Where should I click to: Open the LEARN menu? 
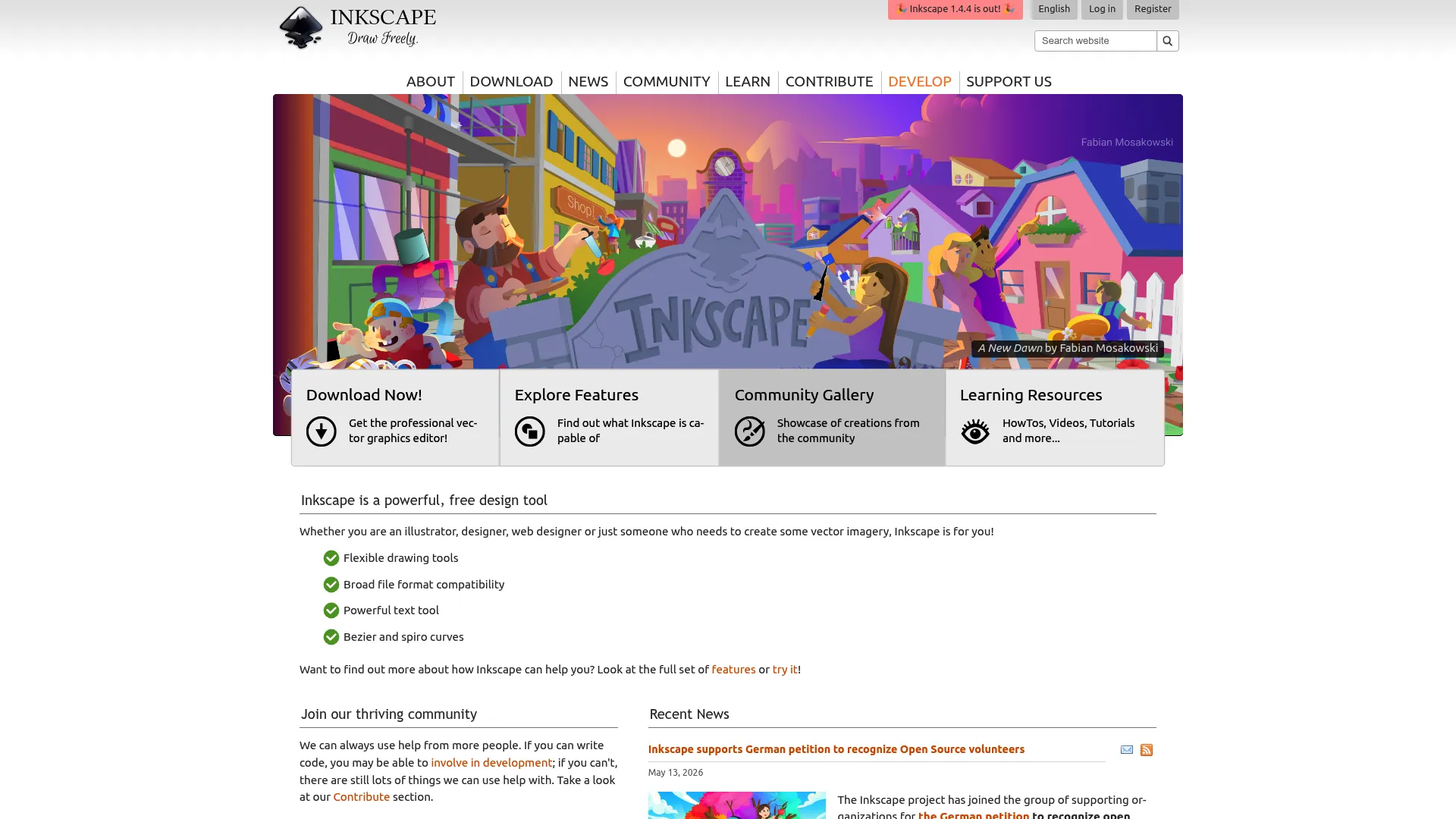[x=747, y=81]
